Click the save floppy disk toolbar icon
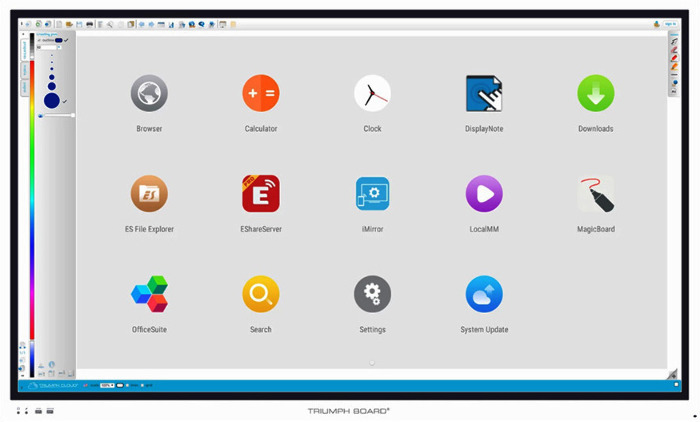Viewport: 700px width, 422px height. tap(79, 24)
